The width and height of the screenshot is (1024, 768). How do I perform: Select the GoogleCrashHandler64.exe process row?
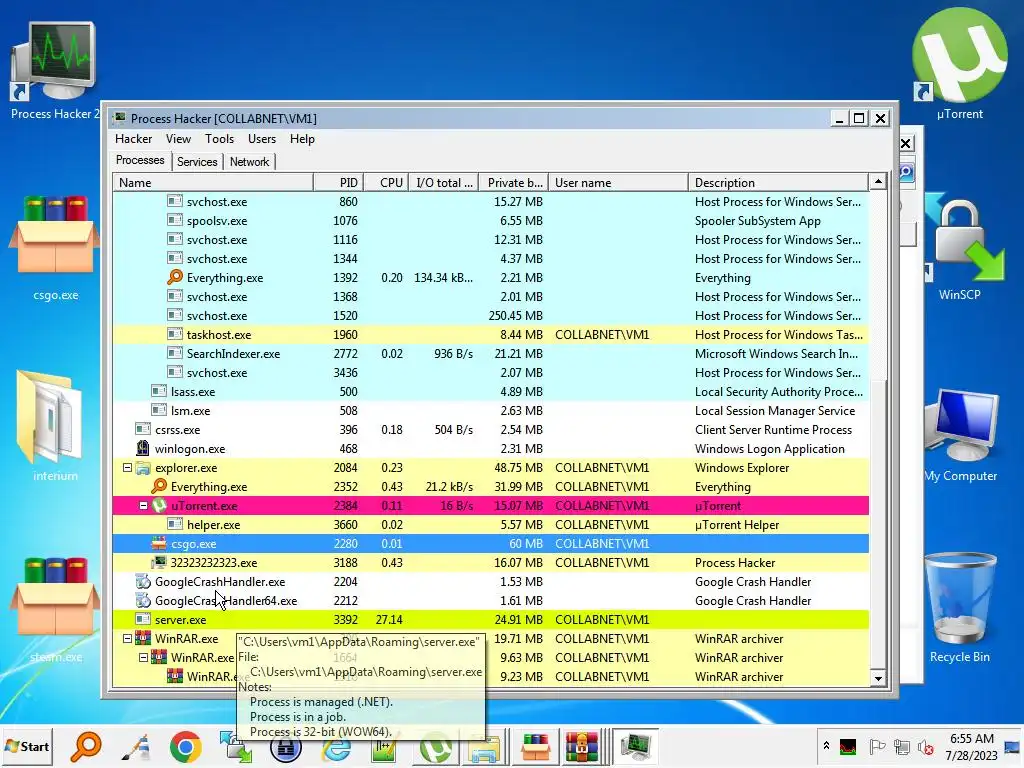pyautogui.click(x=491, y=601)
